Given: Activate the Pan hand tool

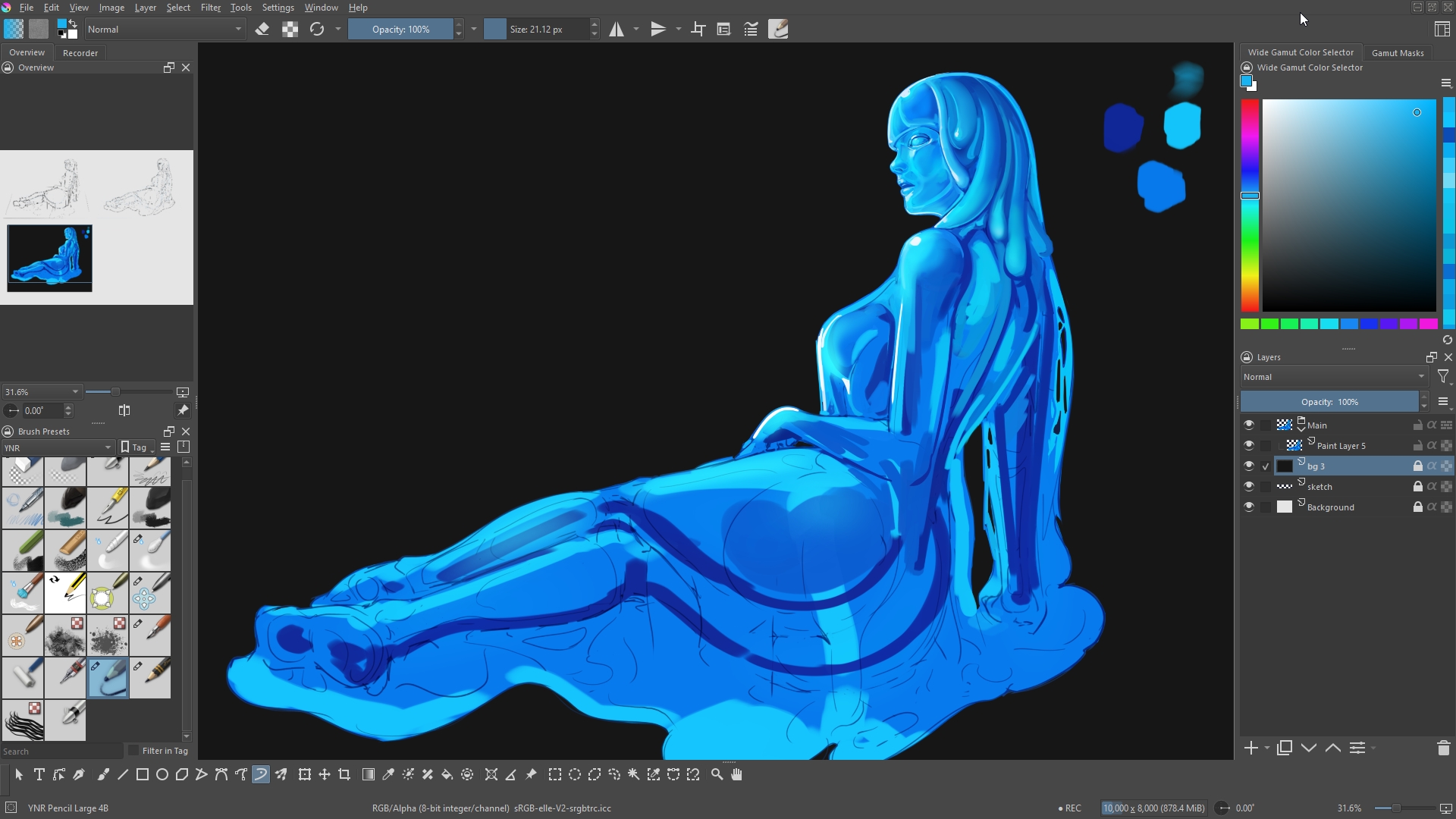Looking at the screenshot, I should tap(736, 774).
